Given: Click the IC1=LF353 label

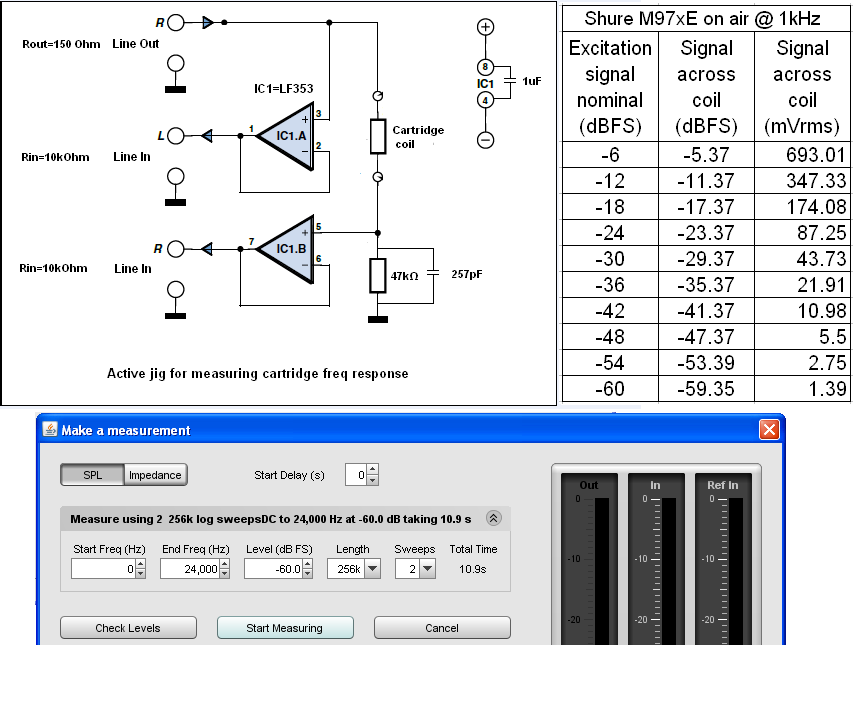Looking at the screenshot, I should [284, 88].
